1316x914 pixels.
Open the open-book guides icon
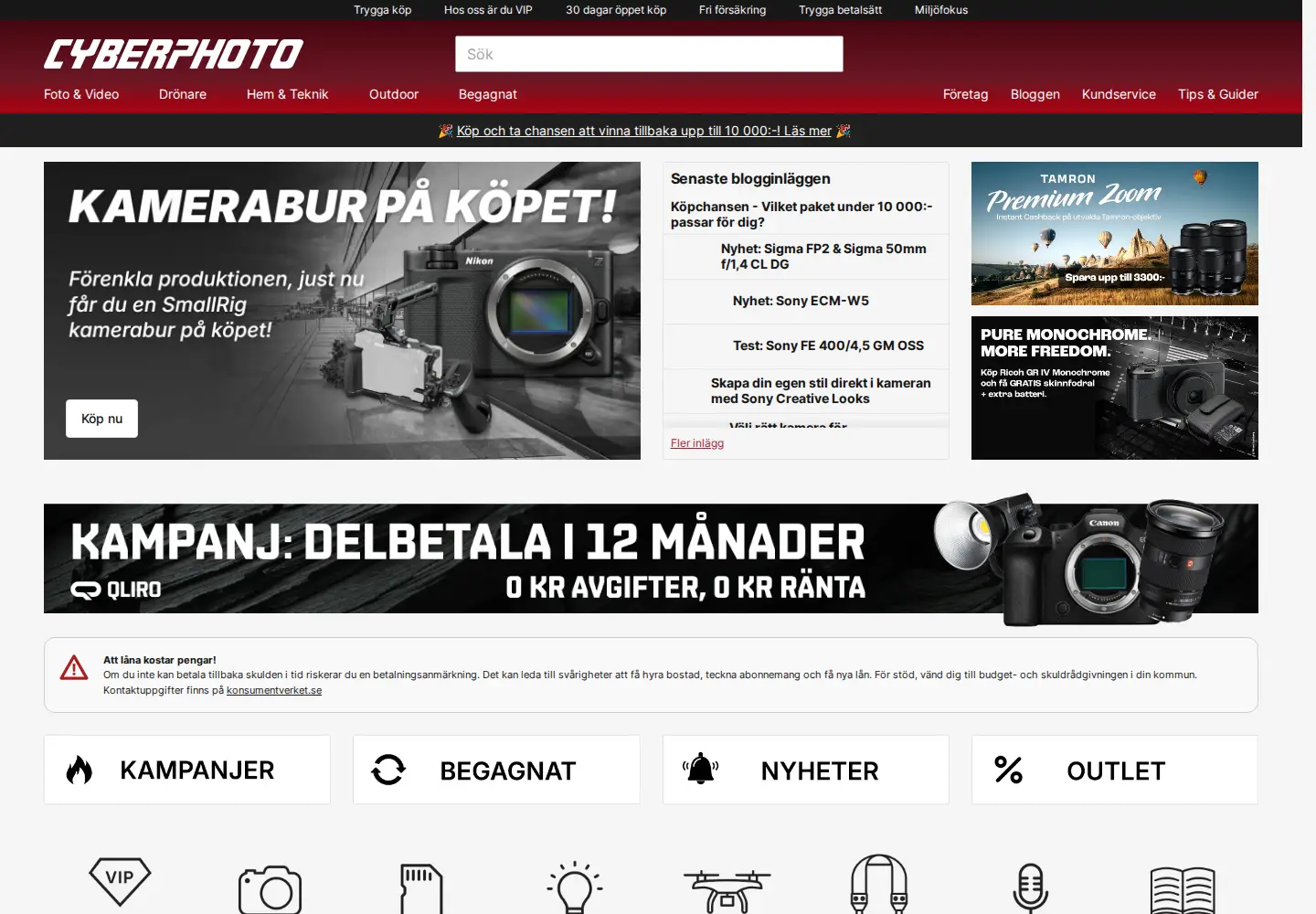click(1183, 891)
